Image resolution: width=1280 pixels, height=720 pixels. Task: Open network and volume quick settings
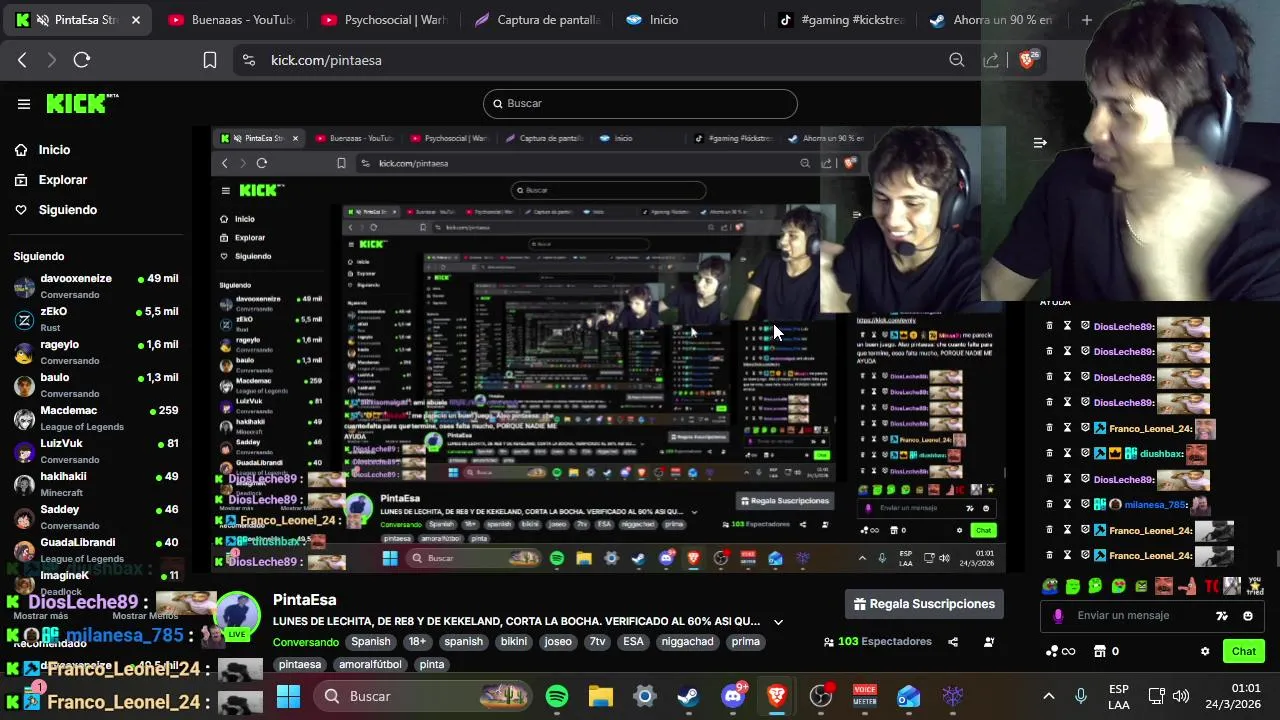tap(1168, 696)
